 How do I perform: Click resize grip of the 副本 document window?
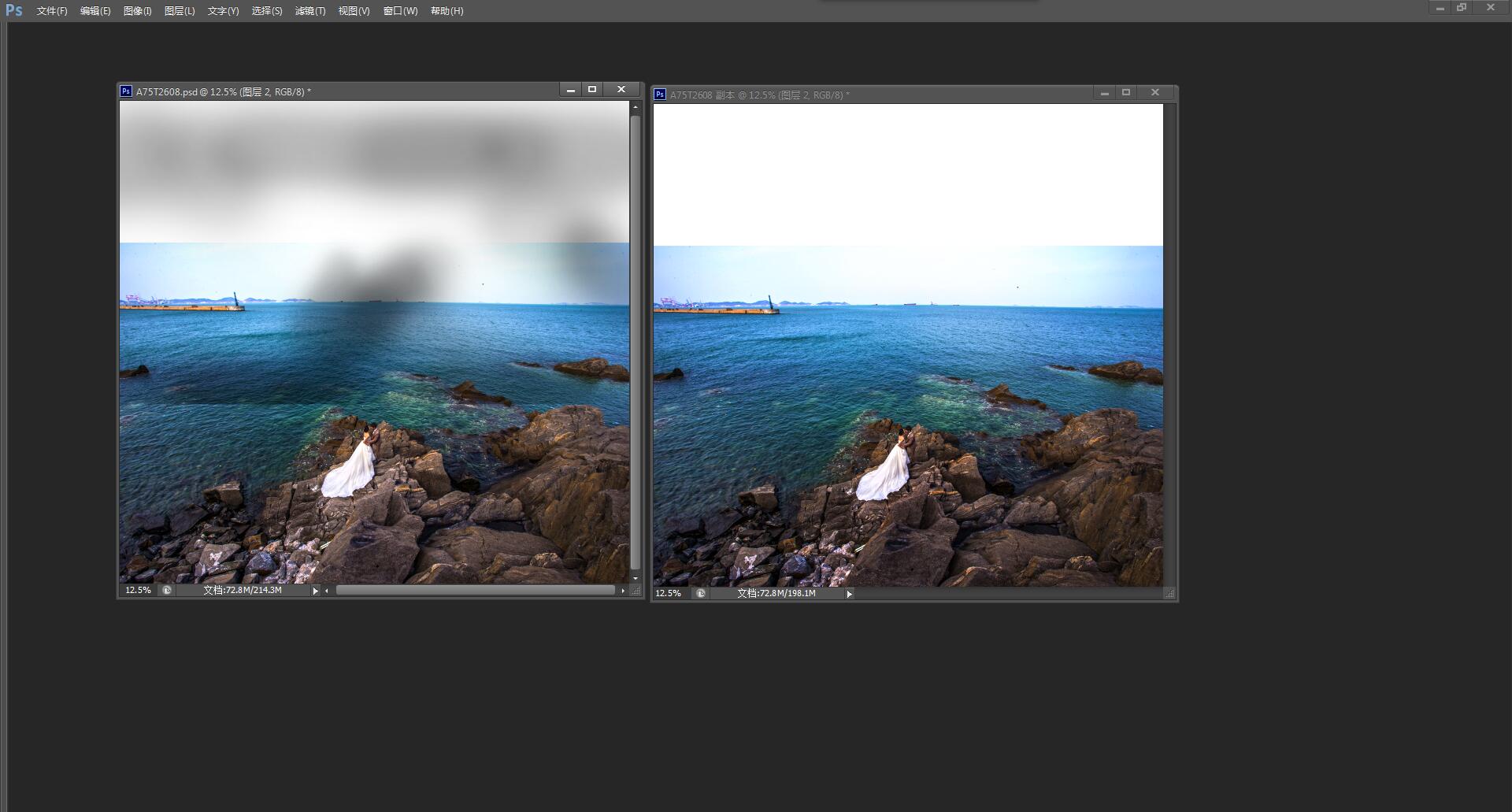click(1169, 594)
